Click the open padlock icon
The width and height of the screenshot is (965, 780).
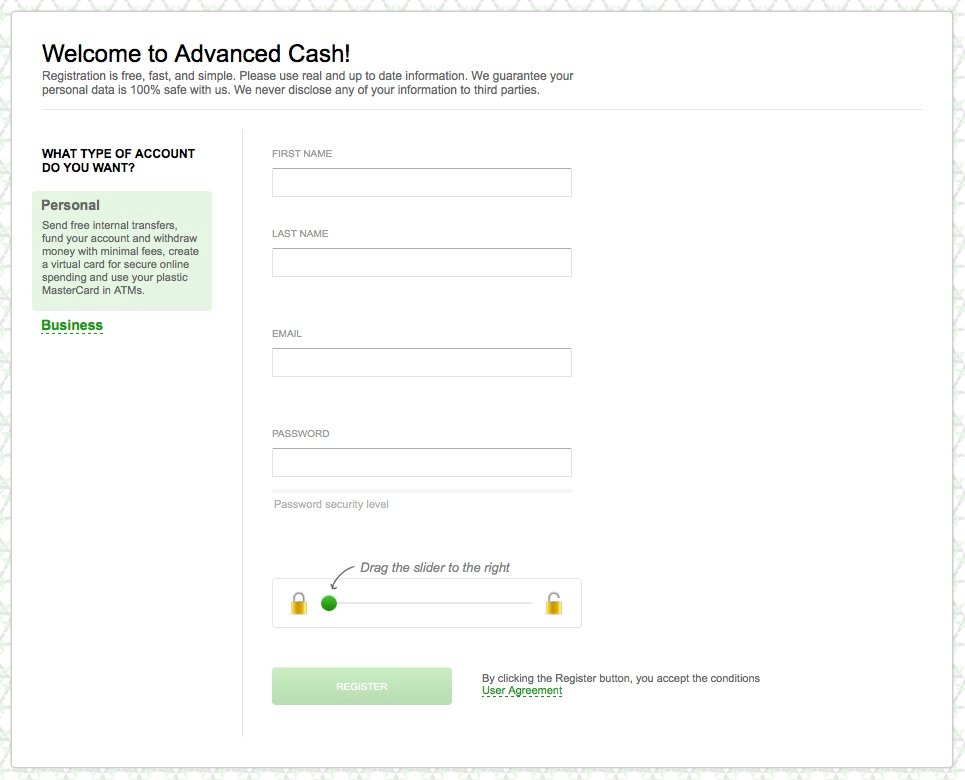(x=553, y=603)
